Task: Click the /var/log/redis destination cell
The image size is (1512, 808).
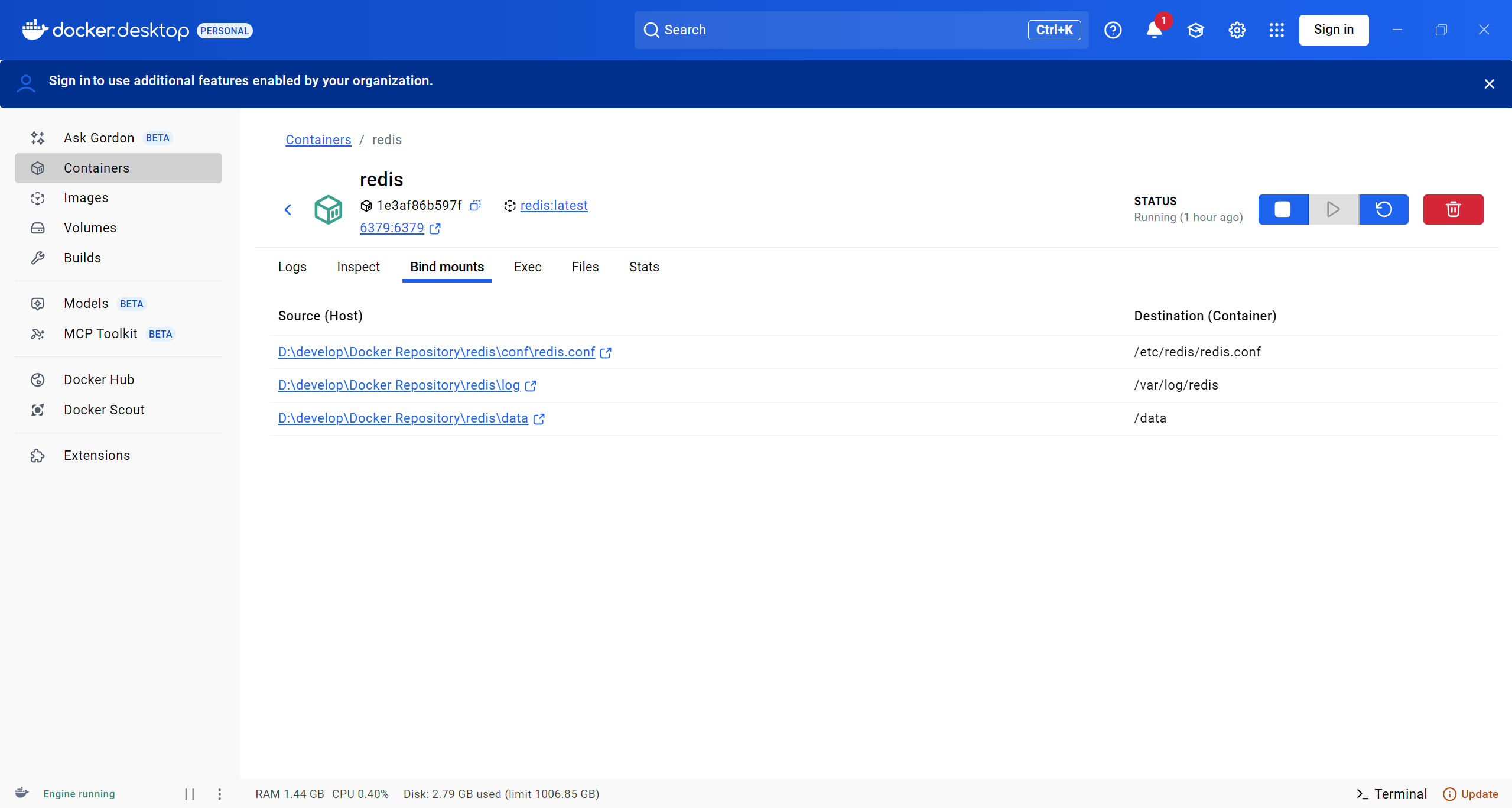Action: [x=1176, y=385]
